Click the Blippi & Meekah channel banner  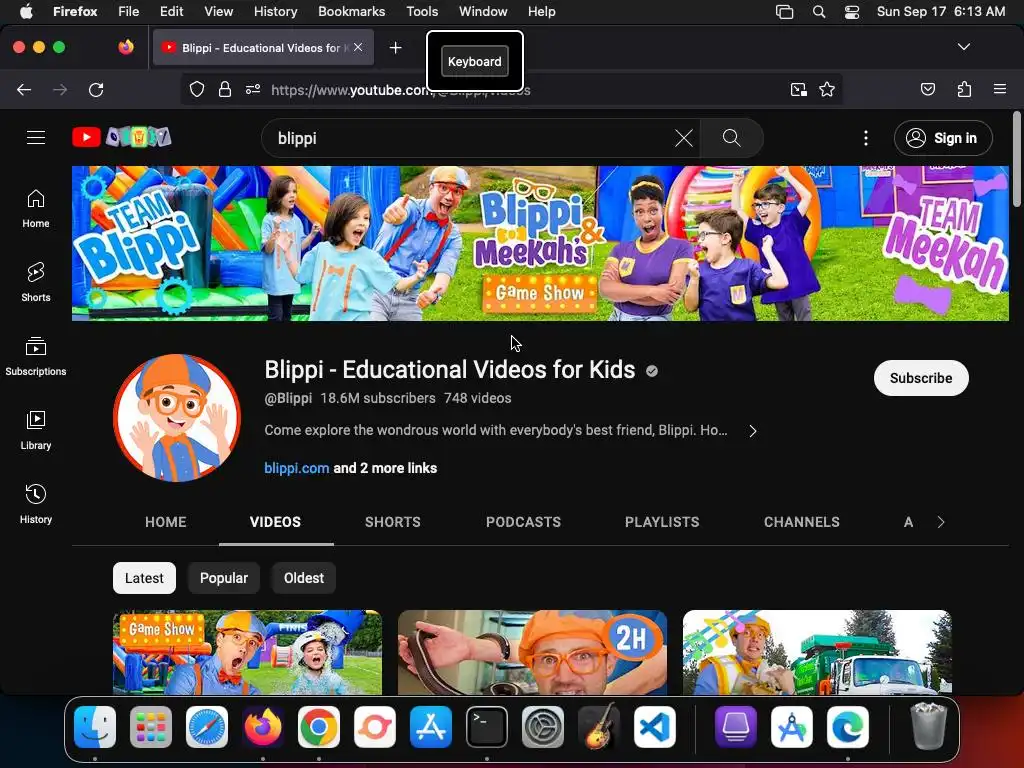click(x=540, y=243)
